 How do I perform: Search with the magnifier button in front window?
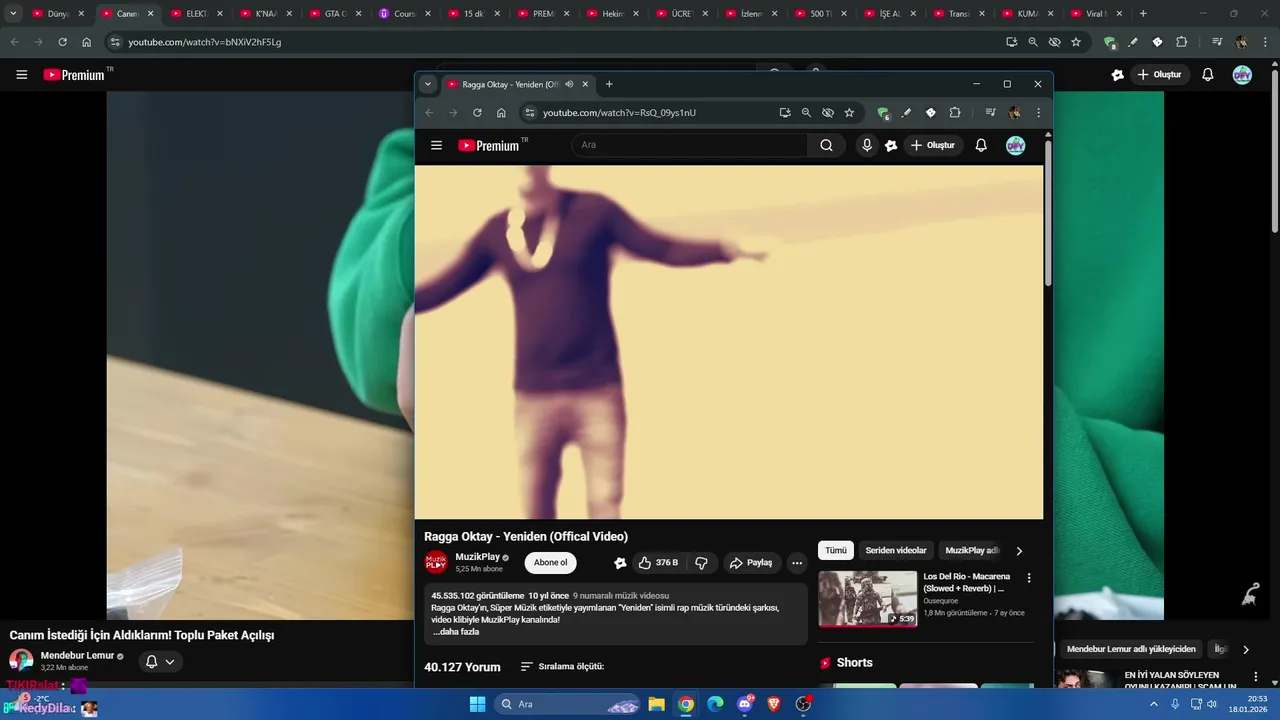coord(826,145)
